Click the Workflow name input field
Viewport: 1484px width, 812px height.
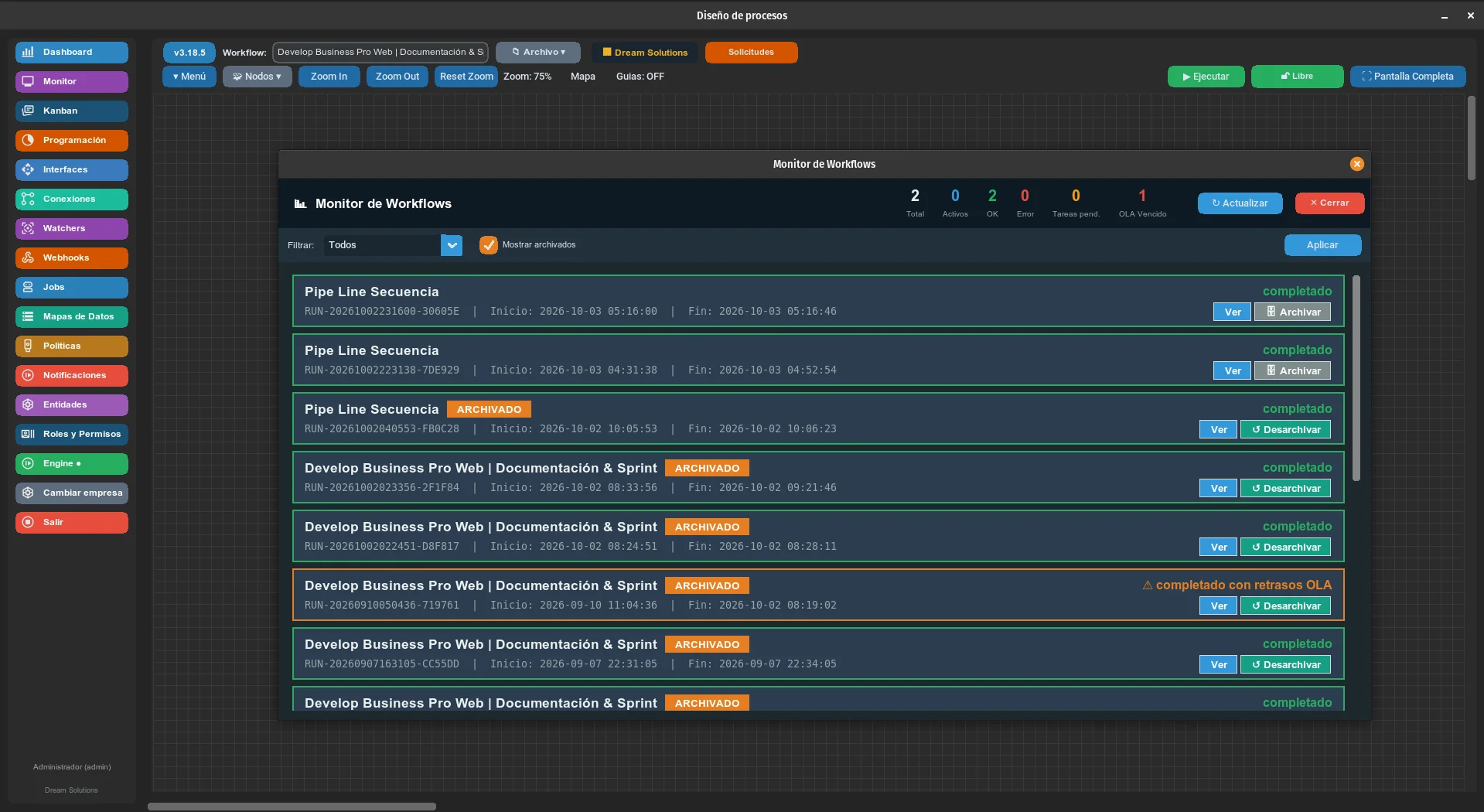click(x=380, y=53)
